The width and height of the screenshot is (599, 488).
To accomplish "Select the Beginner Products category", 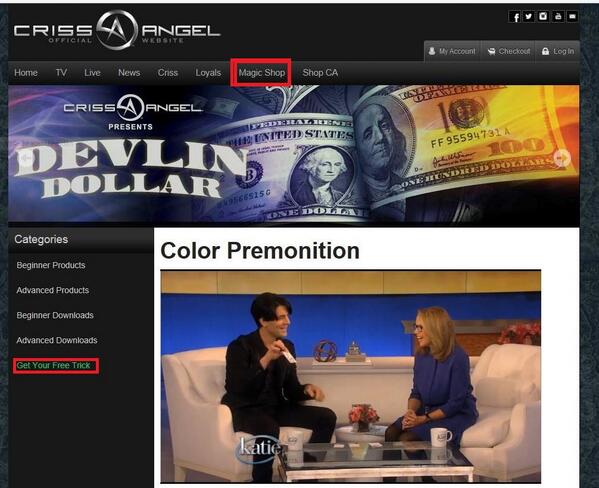I will coord(51,265).
